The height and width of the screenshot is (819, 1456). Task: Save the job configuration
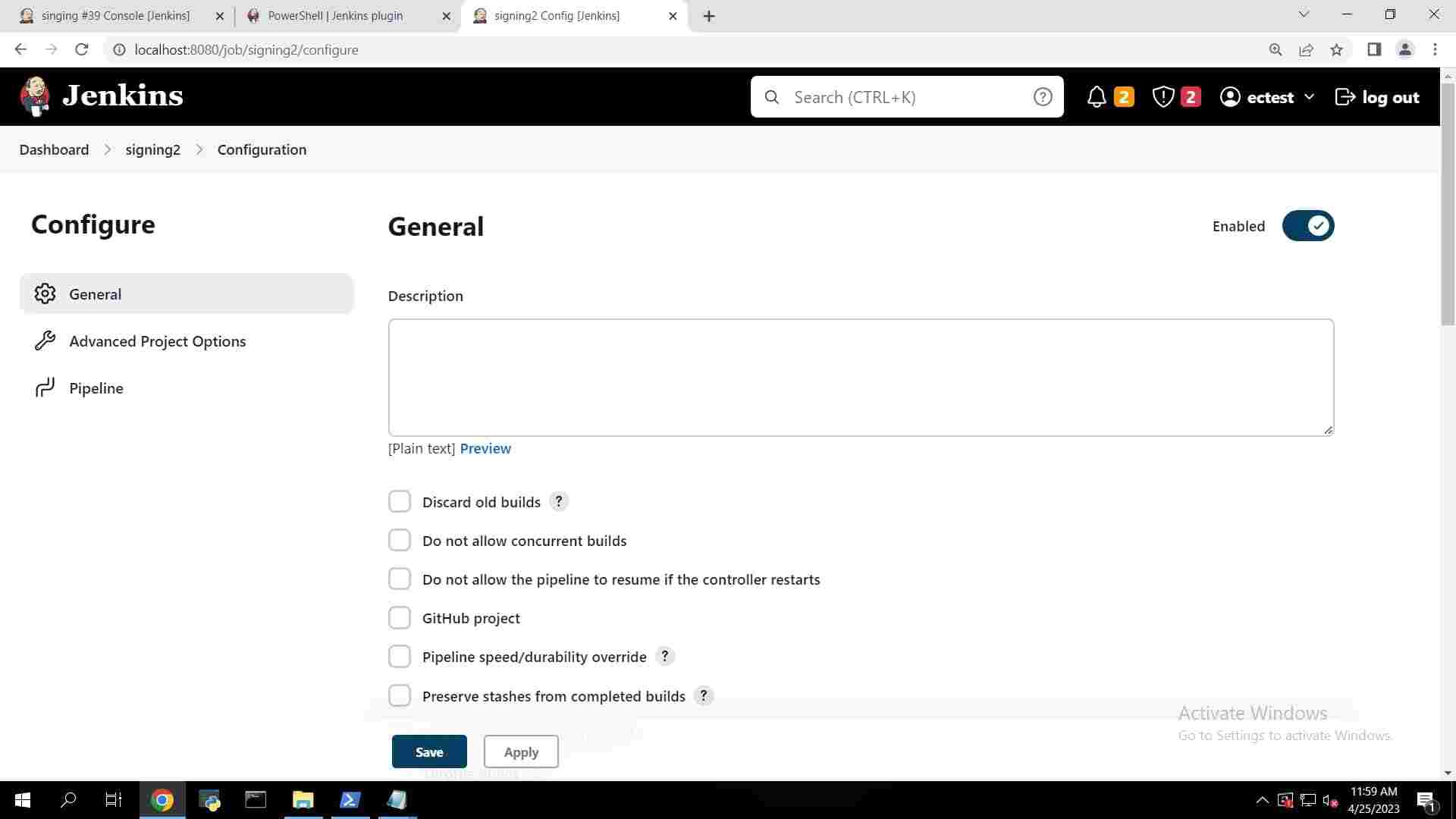tap(428, 752)
